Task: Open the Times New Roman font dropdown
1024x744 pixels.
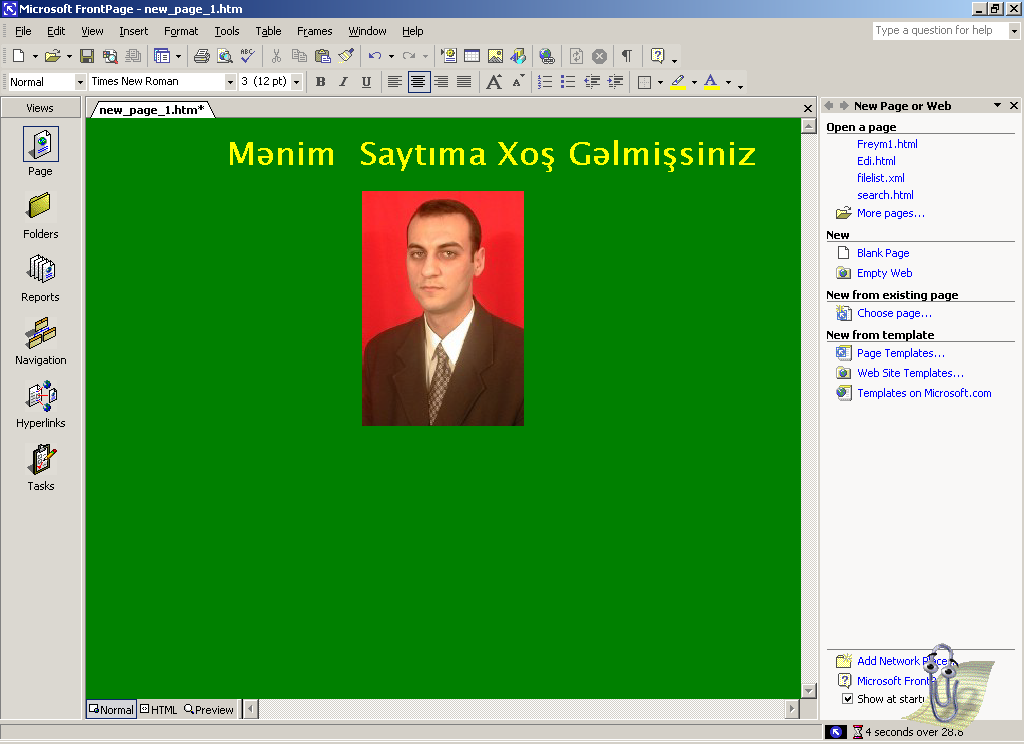Action: point(230,82)
